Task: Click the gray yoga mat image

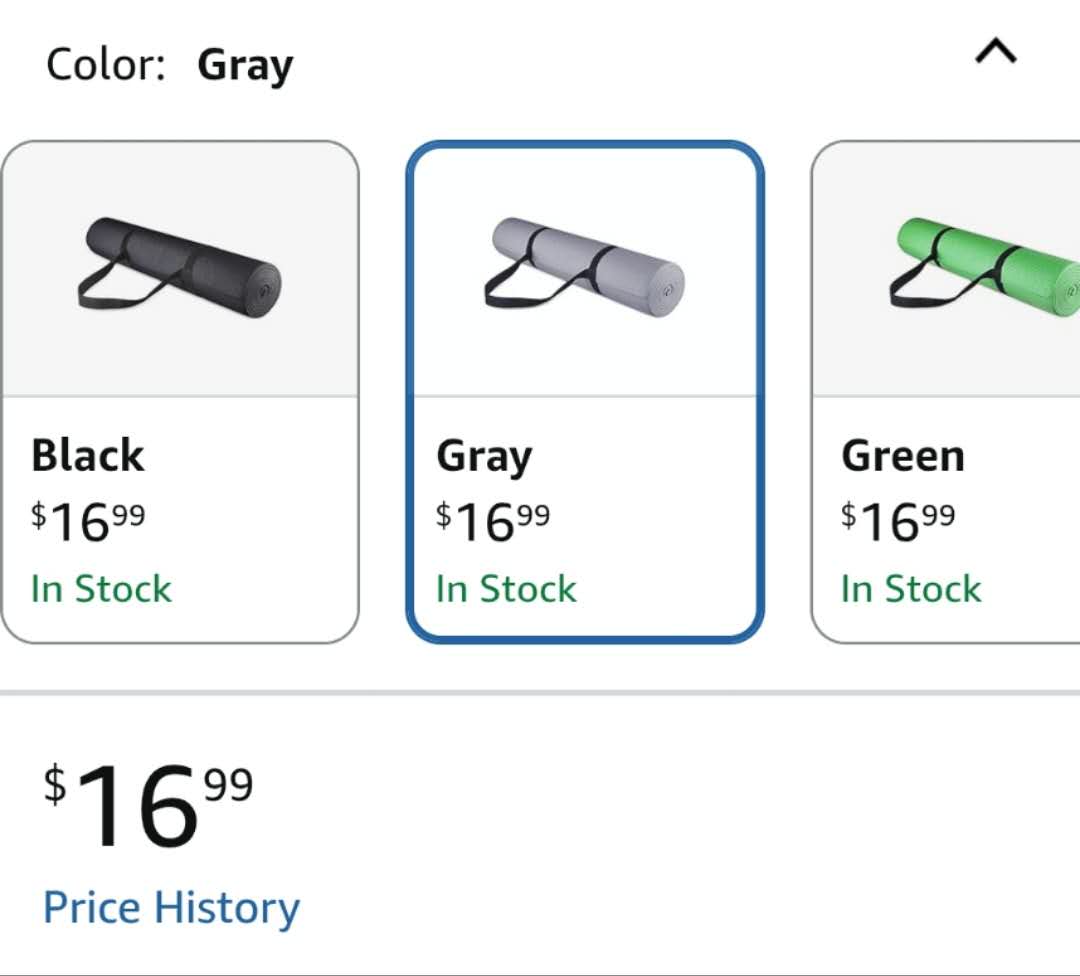Action: [585, 266]
